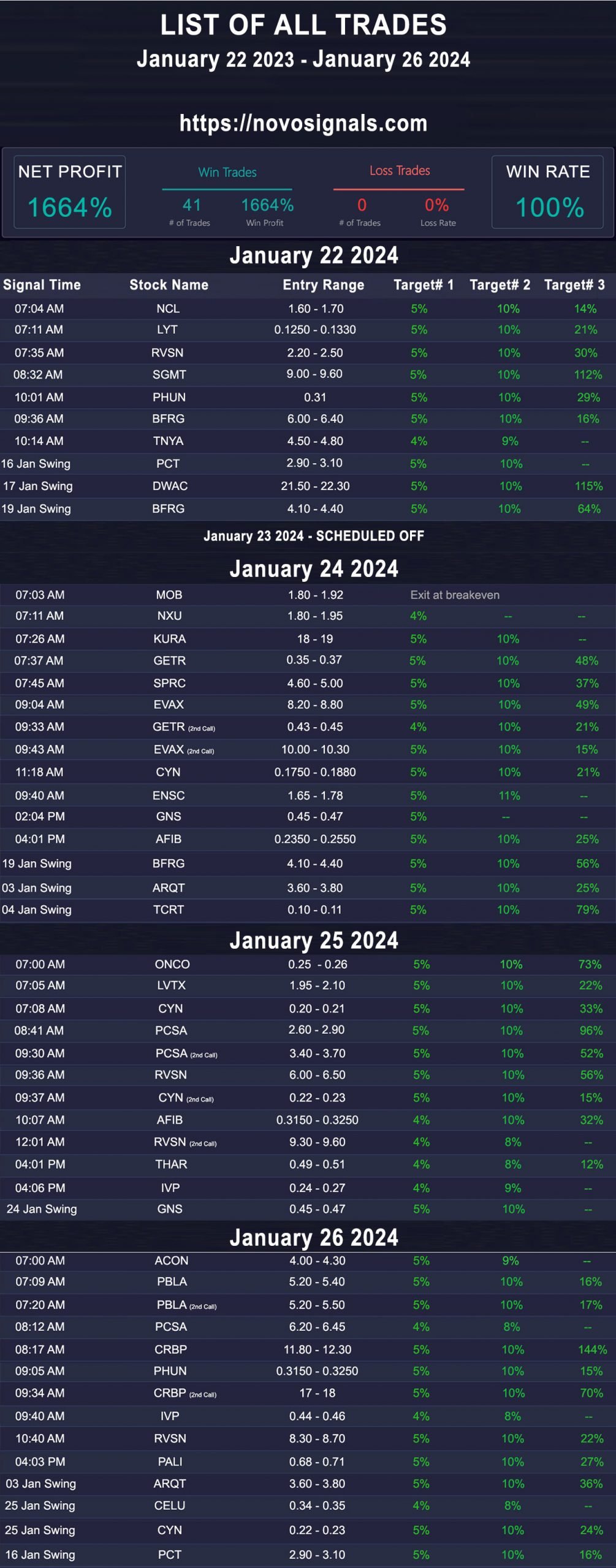Click the WIN RATE 100% box

547,192
